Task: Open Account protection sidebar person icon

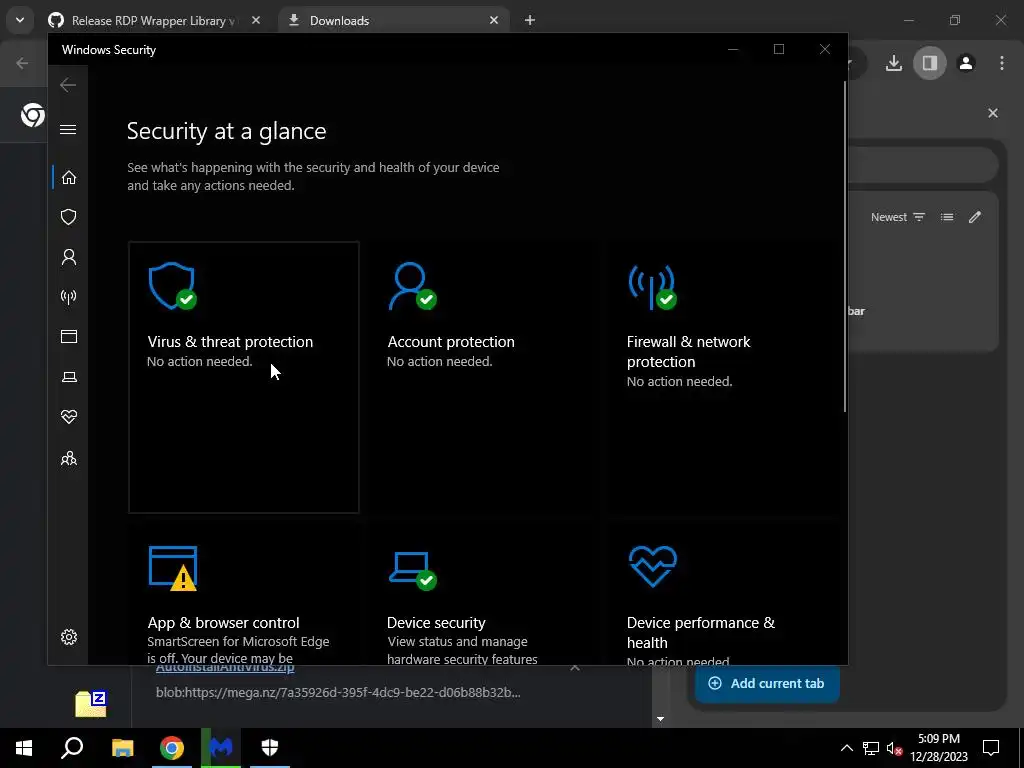Action: click(69, 257)
